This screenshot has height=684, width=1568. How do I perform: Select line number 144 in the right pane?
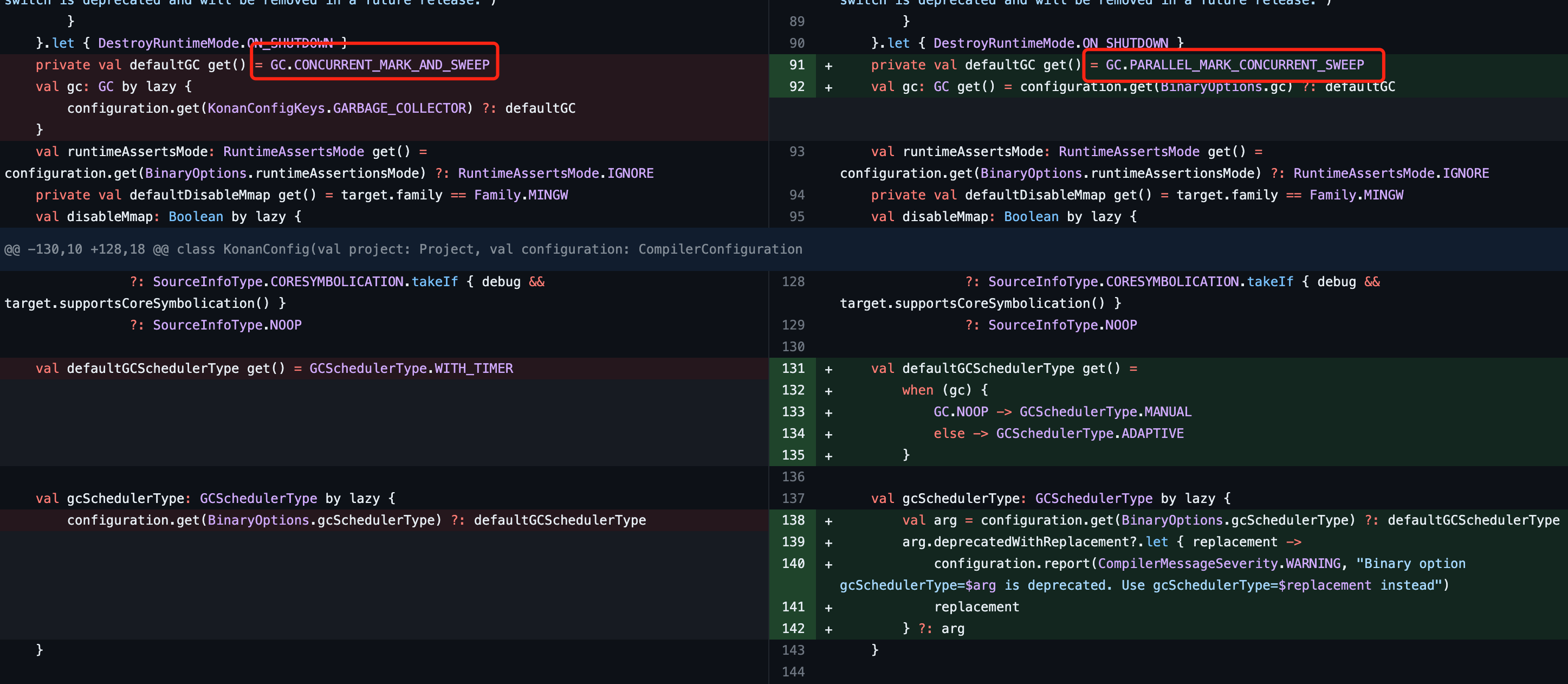tap(793, 671)
